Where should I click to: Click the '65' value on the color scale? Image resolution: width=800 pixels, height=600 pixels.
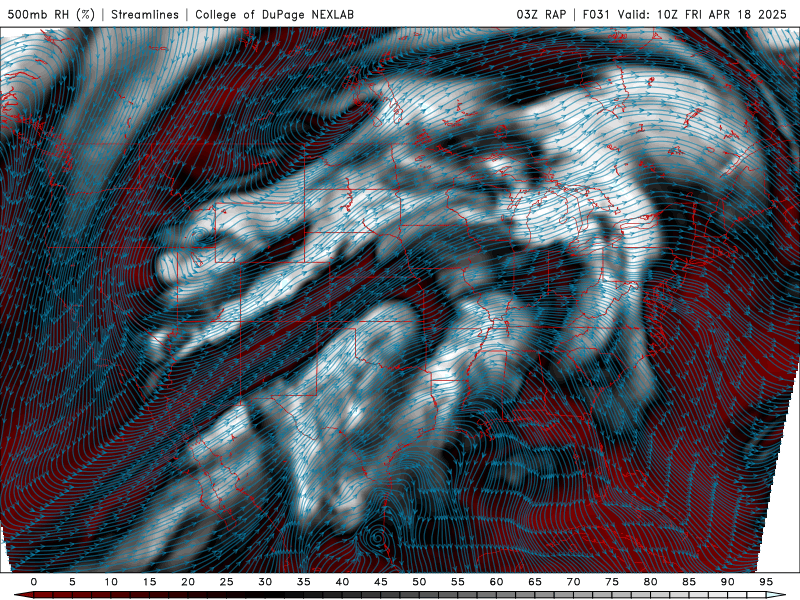[535, 582]
